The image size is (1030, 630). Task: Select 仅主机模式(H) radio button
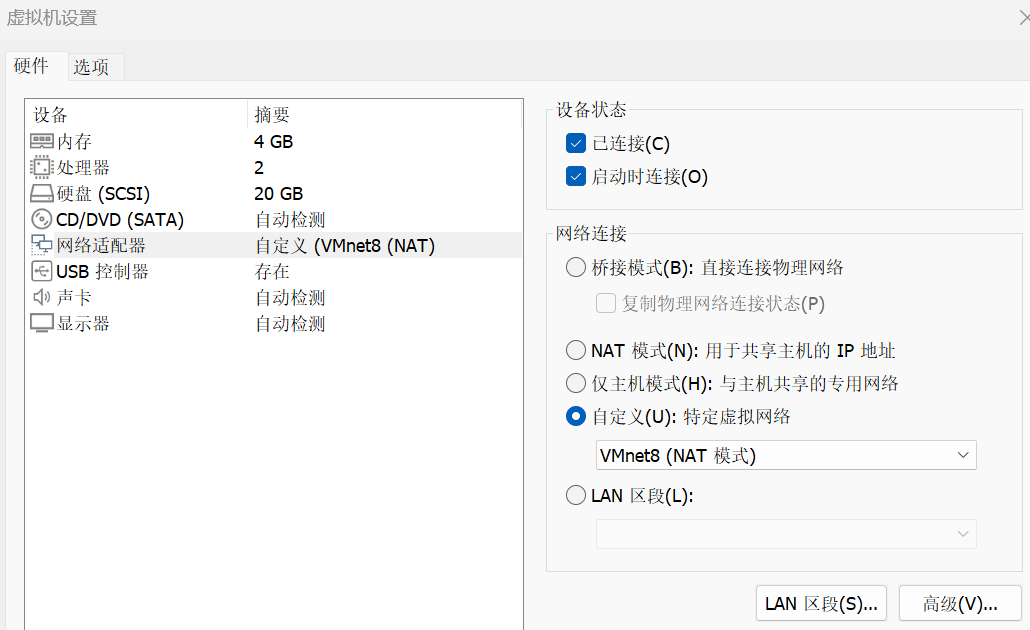575,383
